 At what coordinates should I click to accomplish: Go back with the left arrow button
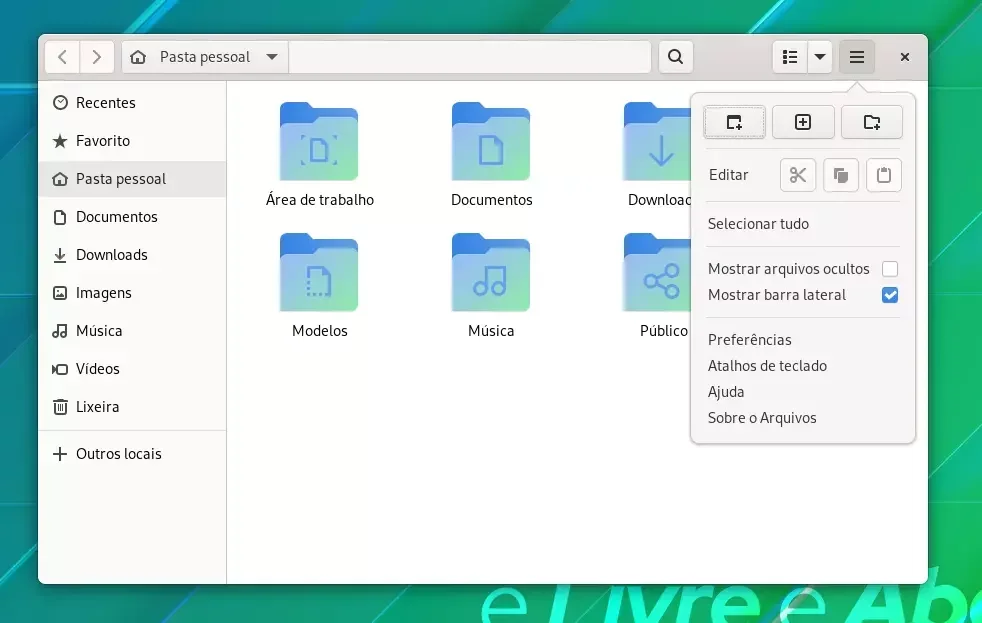(x=62, y=57)
